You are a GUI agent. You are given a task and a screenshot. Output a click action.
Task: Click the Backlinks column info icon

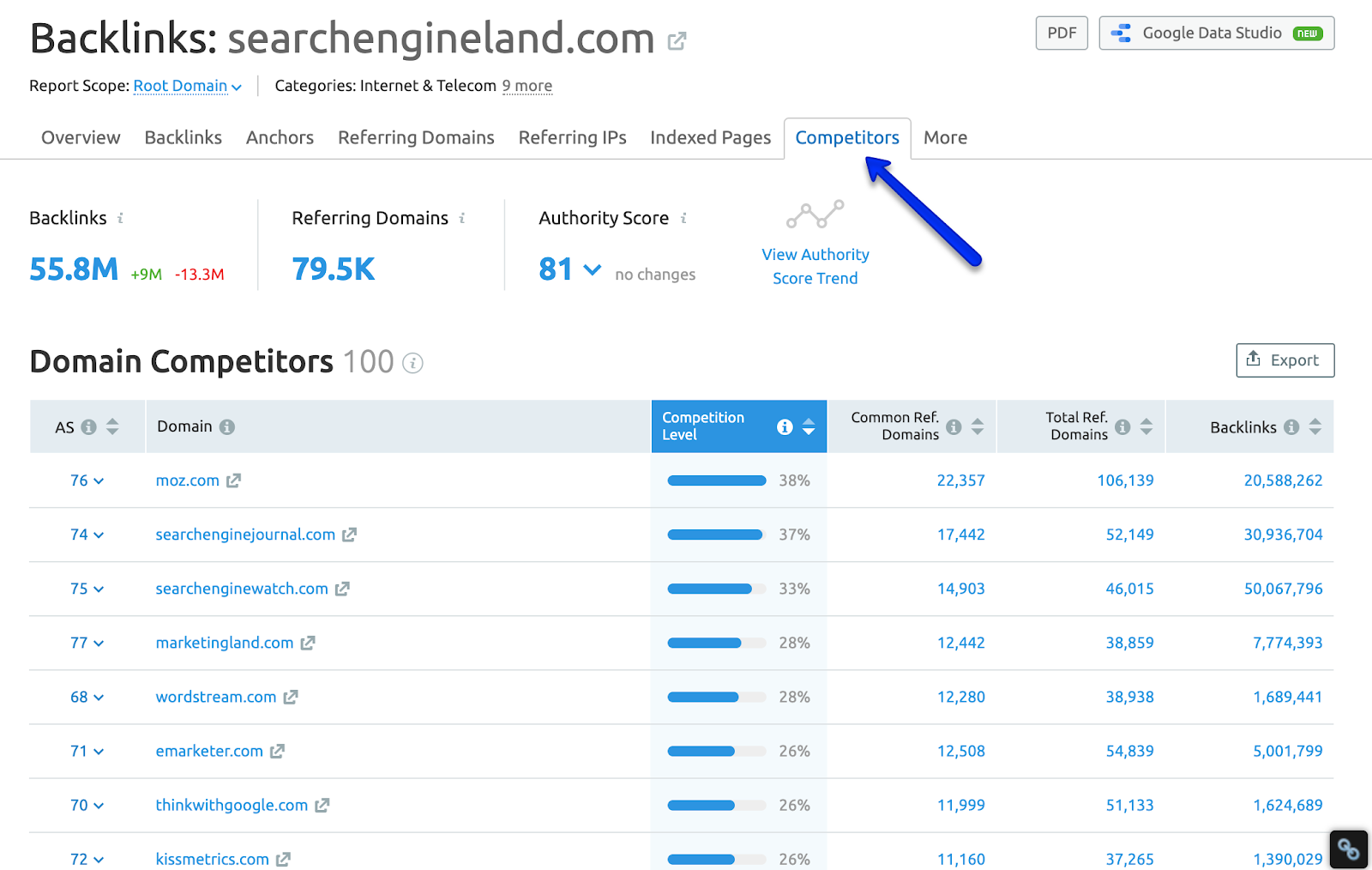pos(1291,427)
